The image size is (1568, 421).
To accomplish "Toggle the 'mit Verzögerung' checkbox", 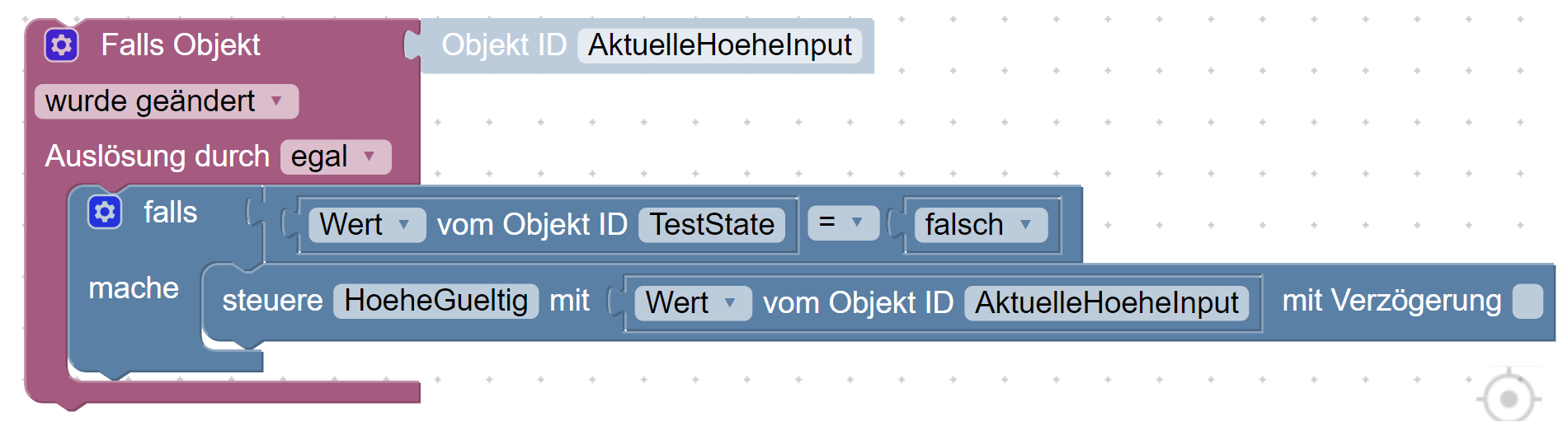I will (1528, 301).
